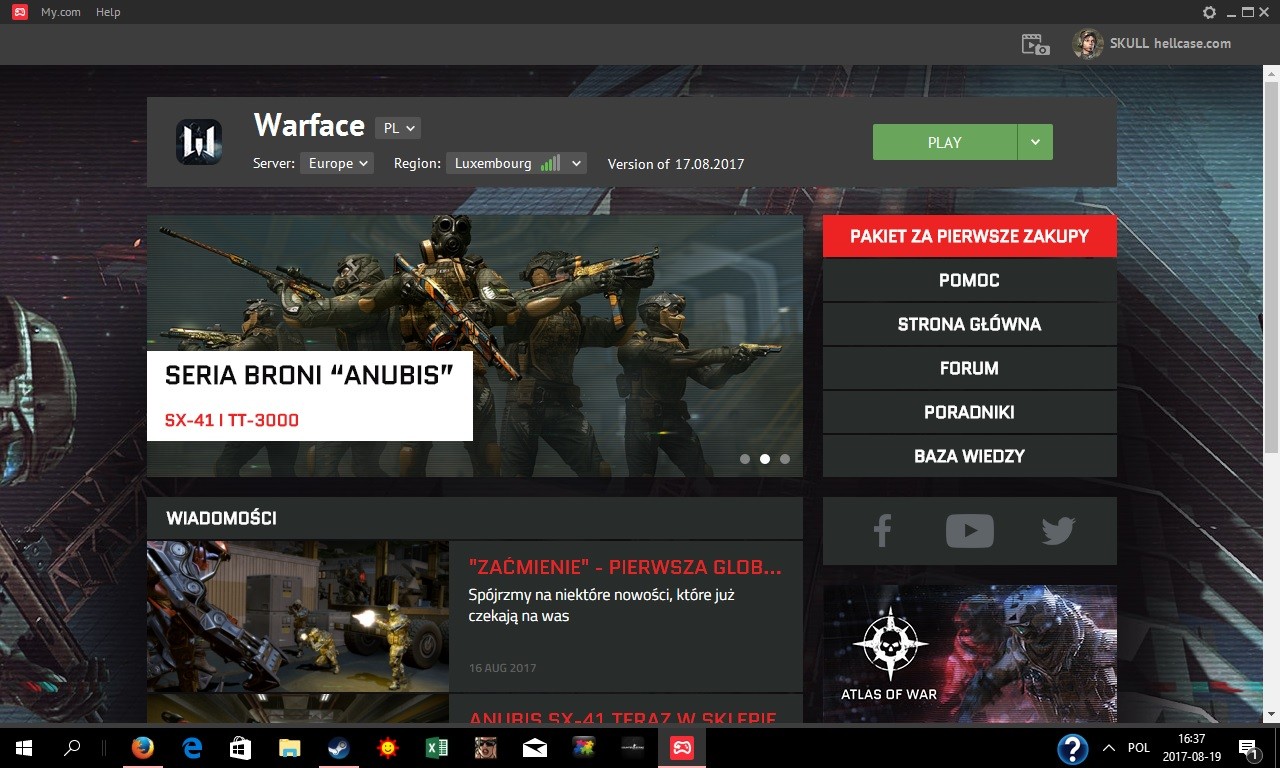
Task: Open the red sun taskbar icon
Action: 388,747
